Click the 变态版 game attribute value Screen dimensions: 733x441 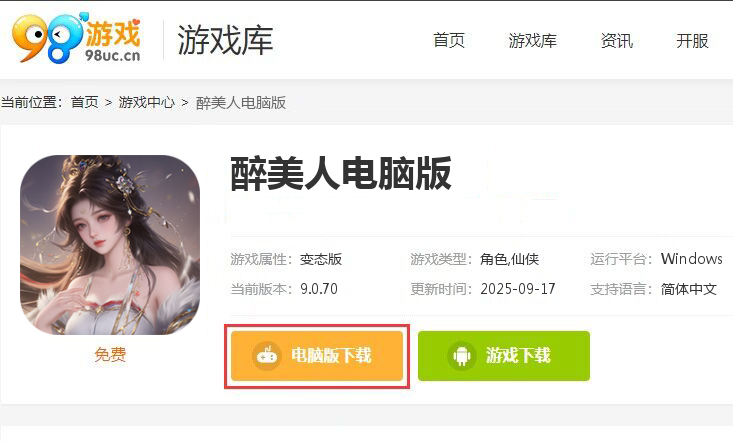pyautogui.click(x=321, y=259)
